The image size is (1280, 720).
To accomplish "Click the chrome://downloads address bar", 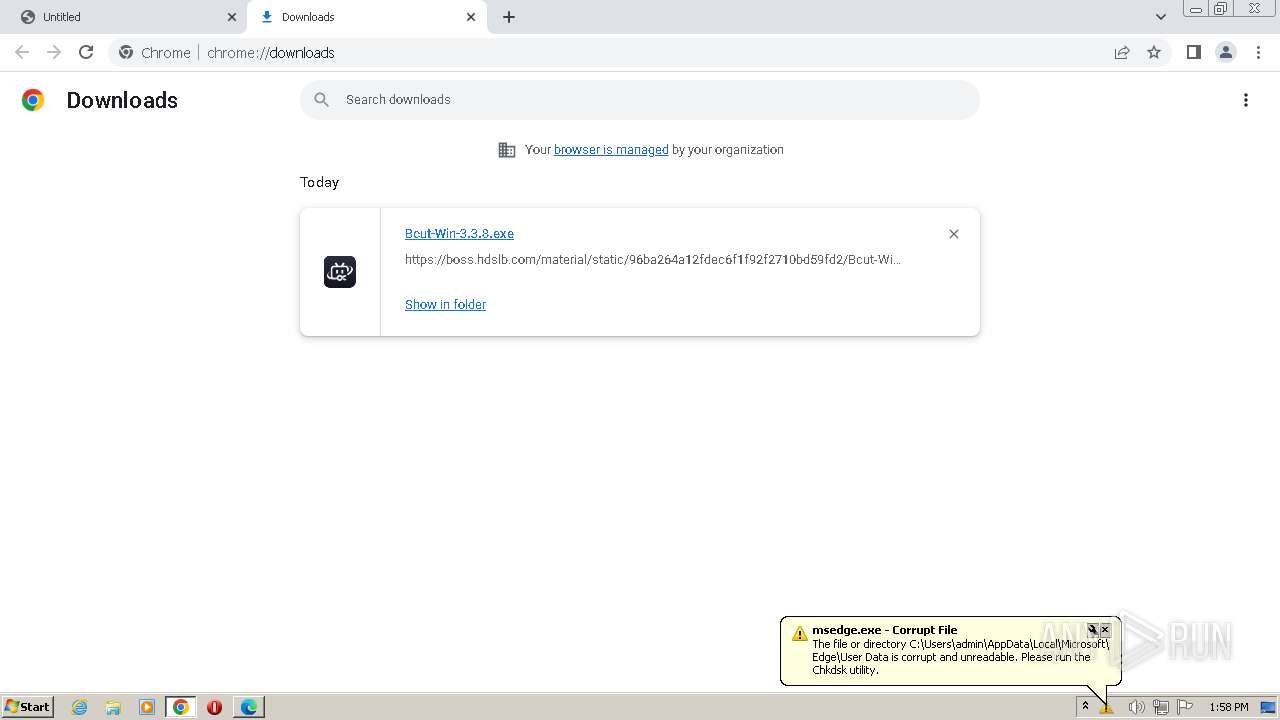I will pyautogui.click(x=640, y=52).
